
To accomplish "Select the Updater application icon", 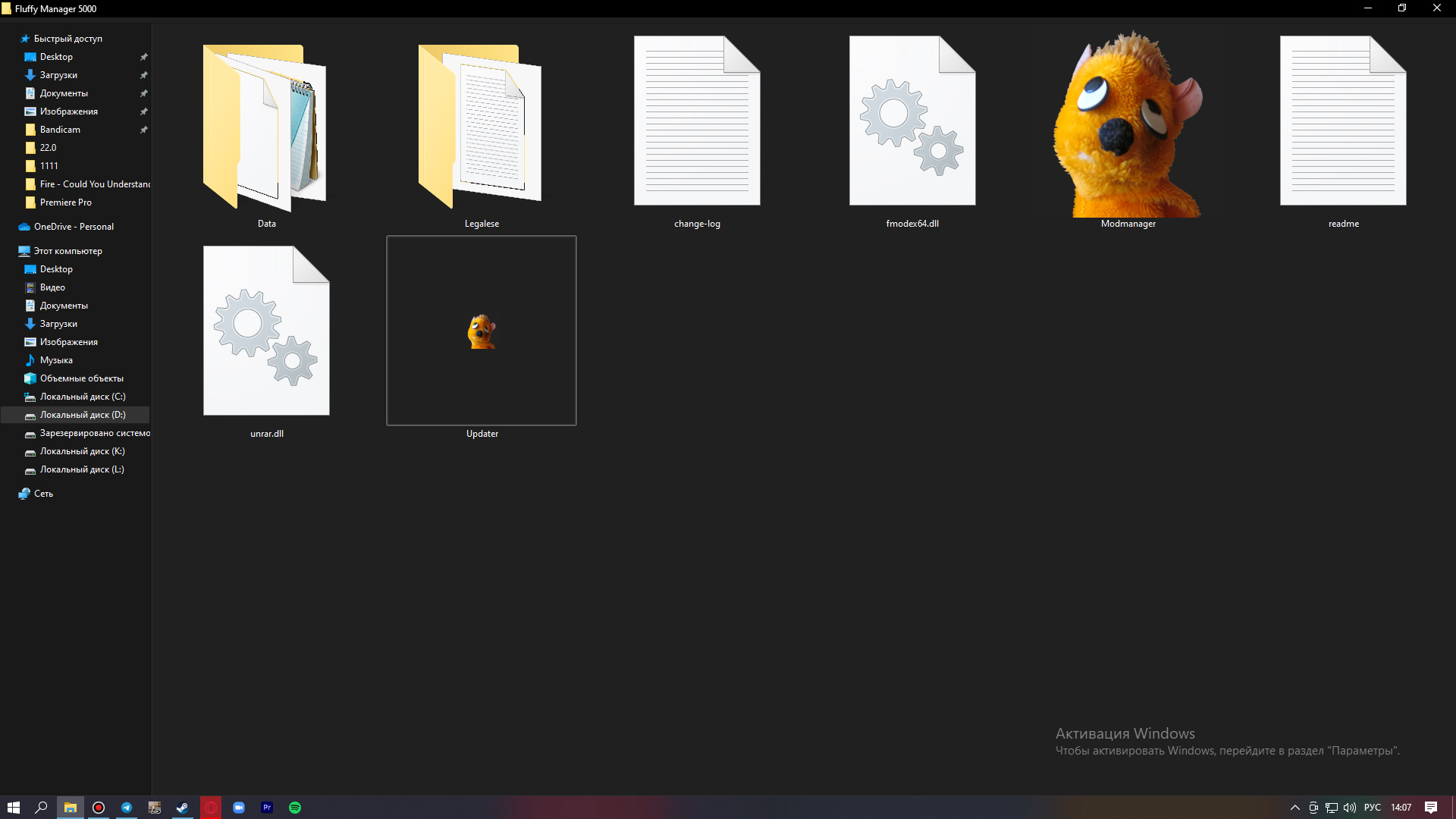I will pyautogui.click(x=482, y=331).
